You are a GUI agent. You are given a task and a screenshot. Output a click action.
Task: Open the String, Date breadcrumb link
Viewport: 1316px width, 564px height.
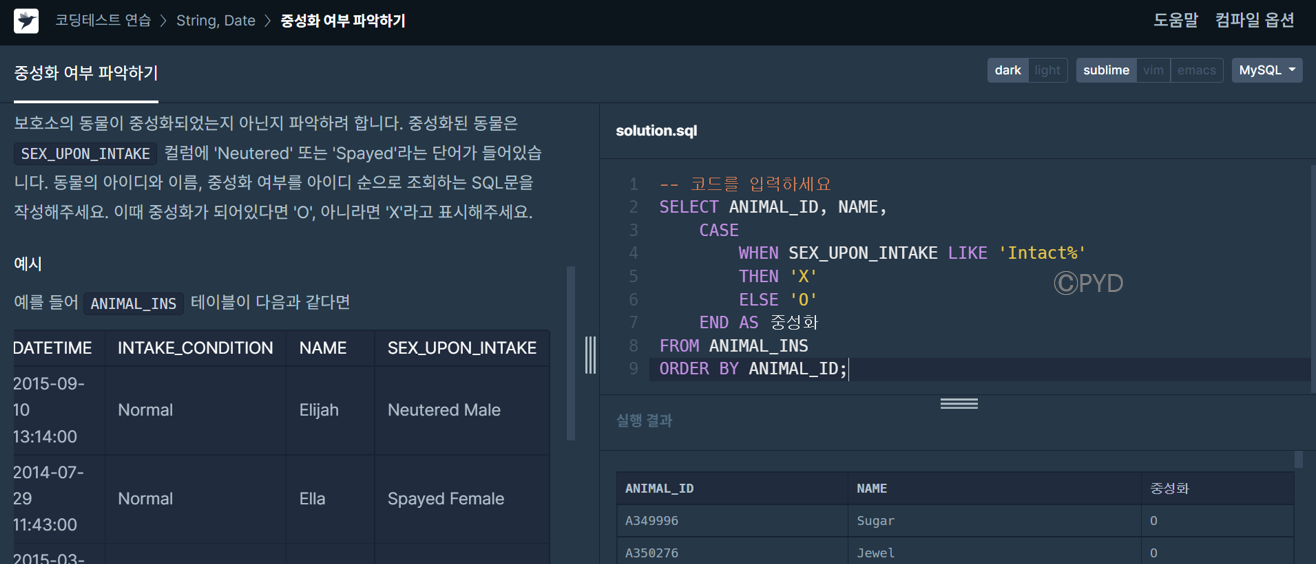[216, 20]
